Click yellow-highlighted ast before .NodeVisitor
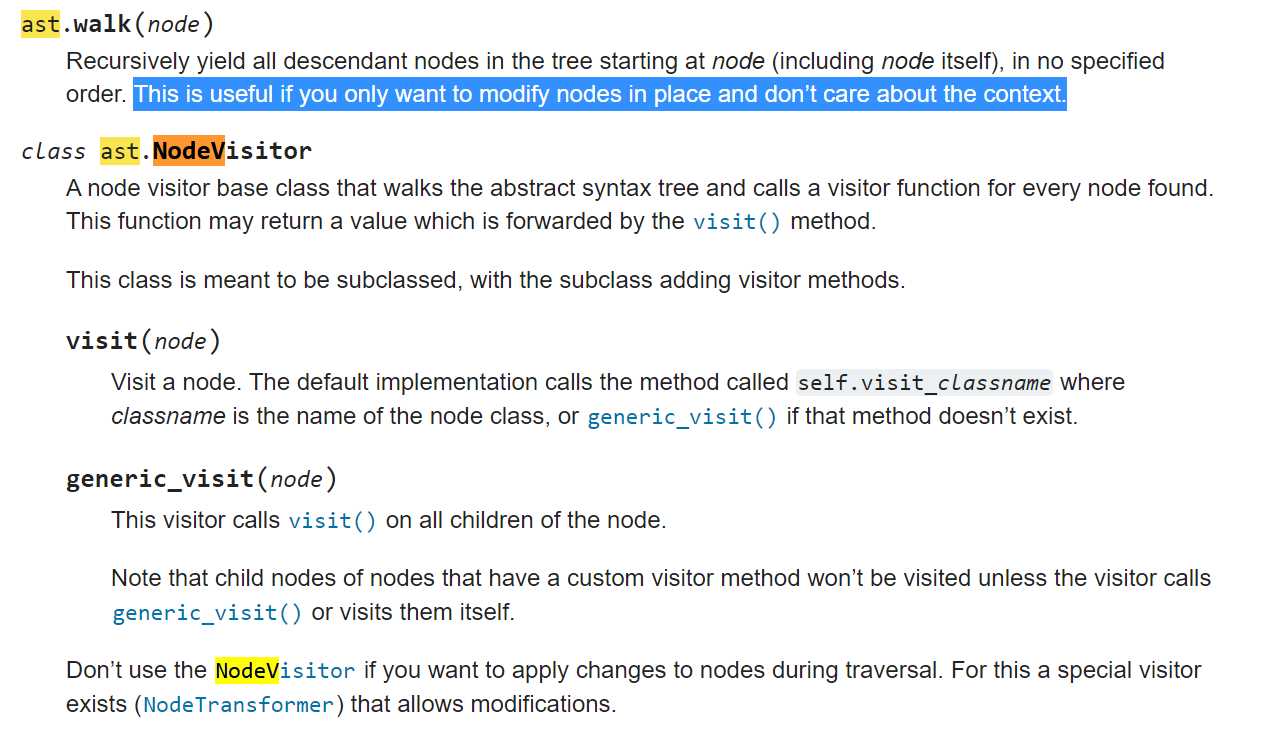The width and height of the screenshot is (1277, 732). pyautogui.click(x=120, y=151)
